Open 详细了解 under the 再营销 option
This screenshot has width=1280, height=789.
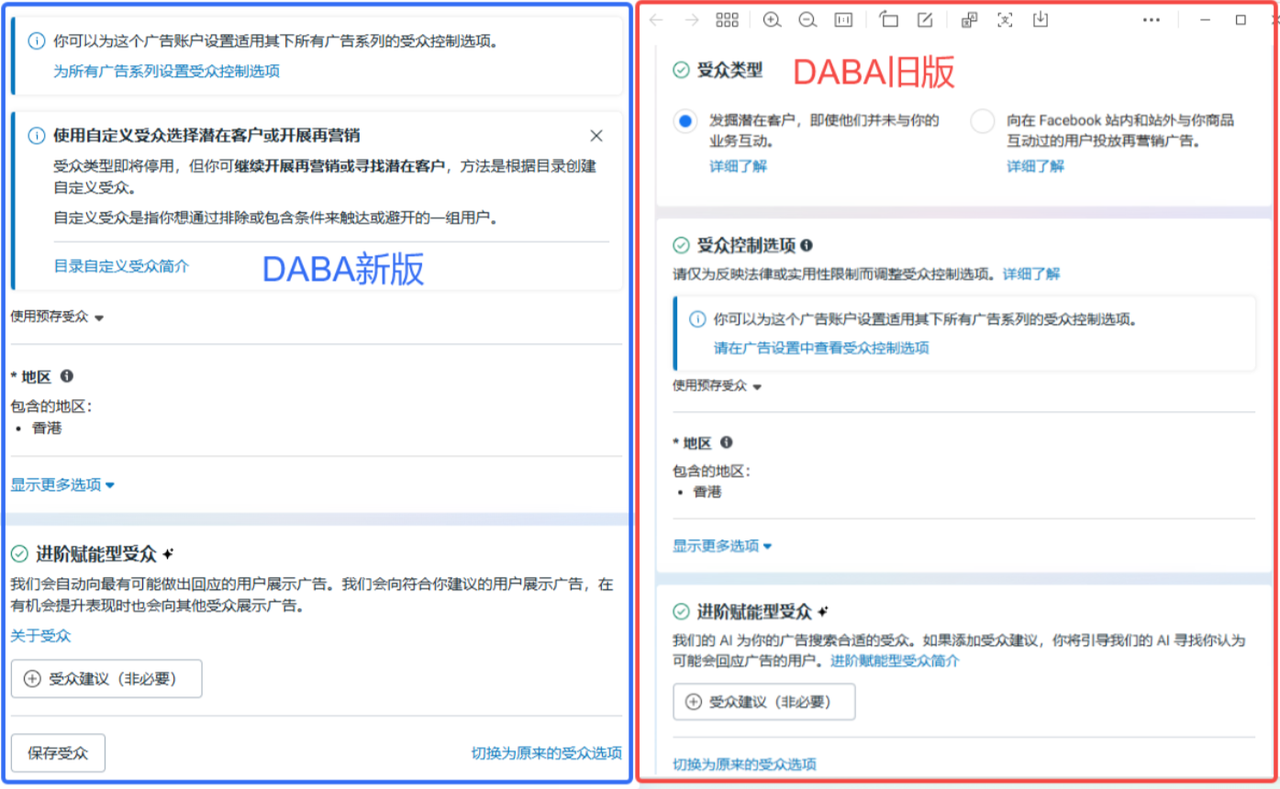(1036, 166)
